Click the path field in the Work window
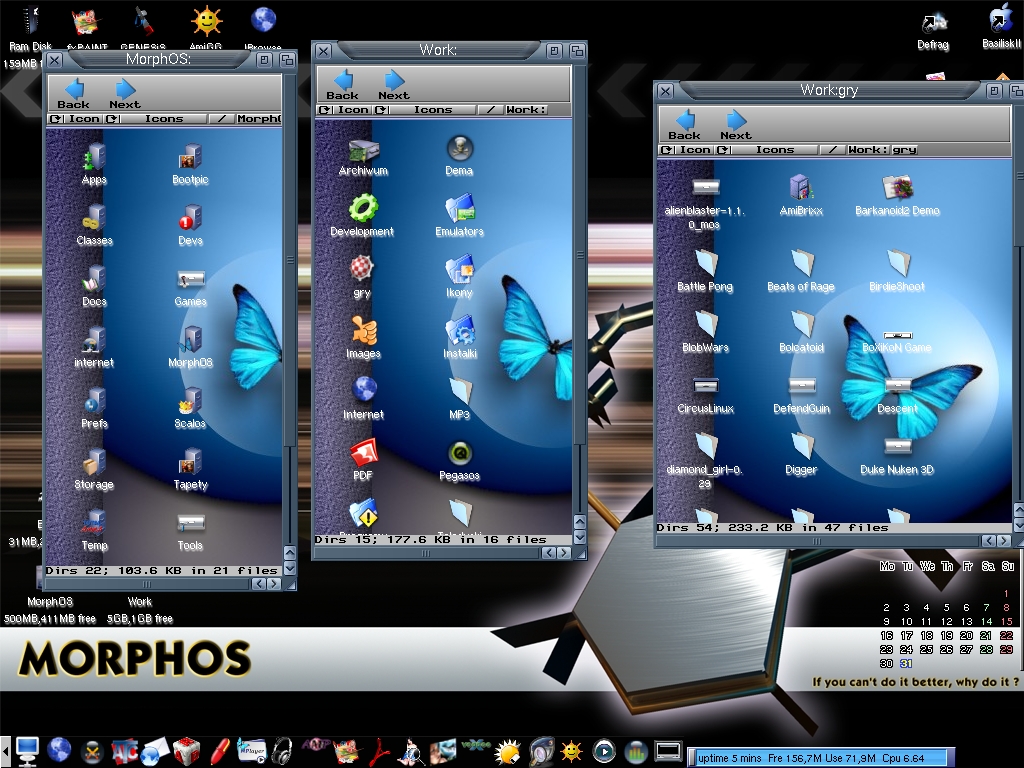This screenshot has width=1024, height=768. tap(526, 110)
